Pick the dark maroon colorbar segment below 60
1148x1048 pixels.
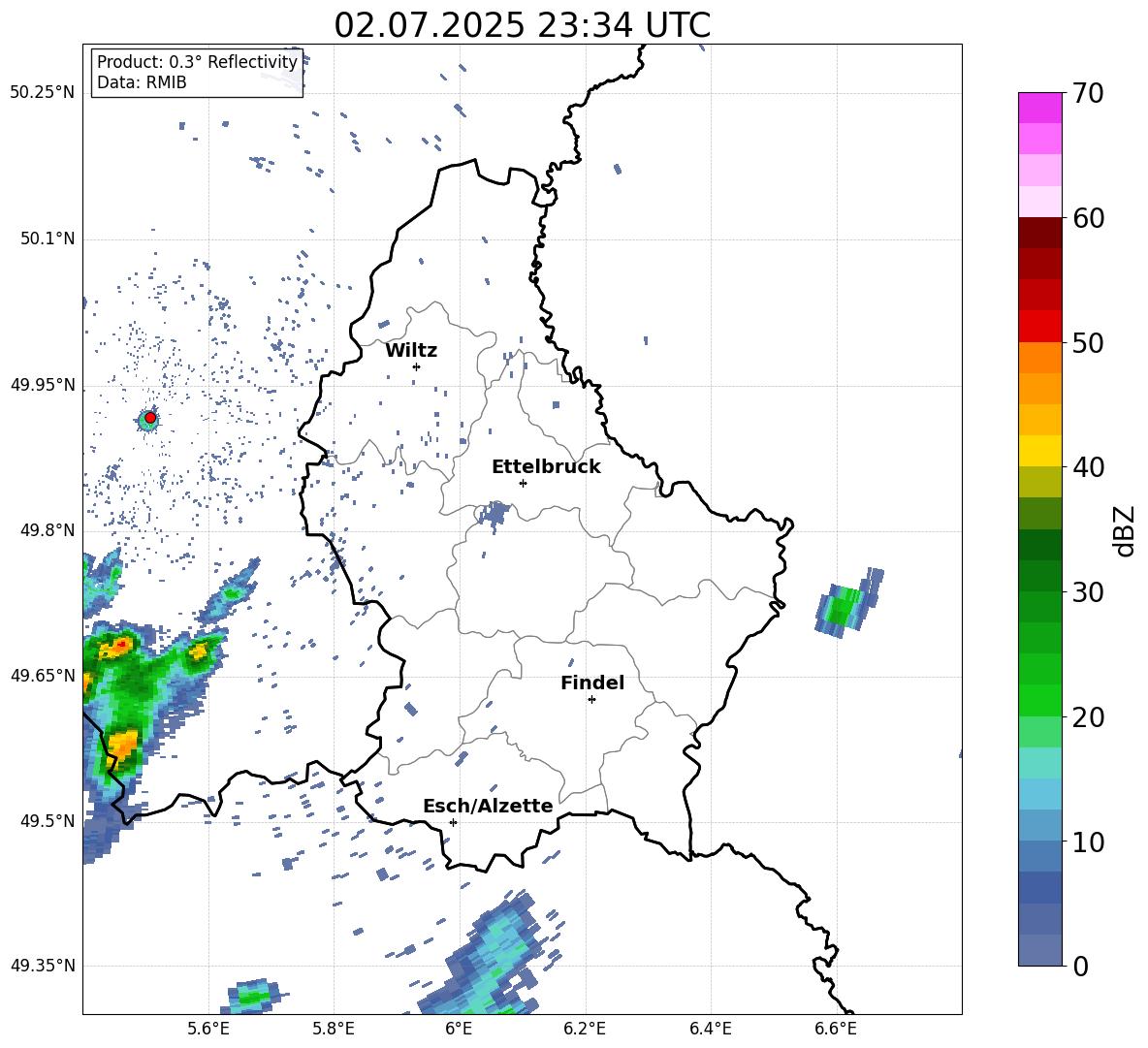1039,234
